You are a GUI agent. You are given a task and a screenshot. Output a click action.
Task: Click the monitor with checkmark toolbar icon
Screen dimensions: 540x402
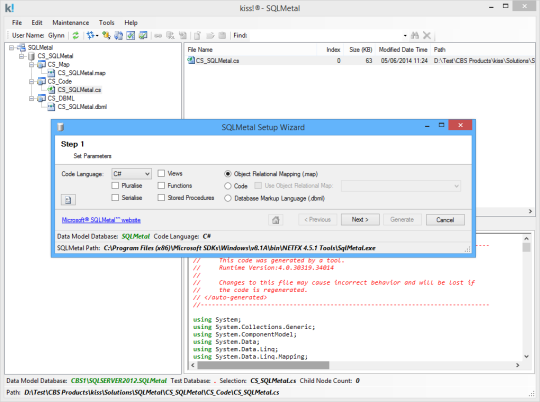tap(143, 35)
